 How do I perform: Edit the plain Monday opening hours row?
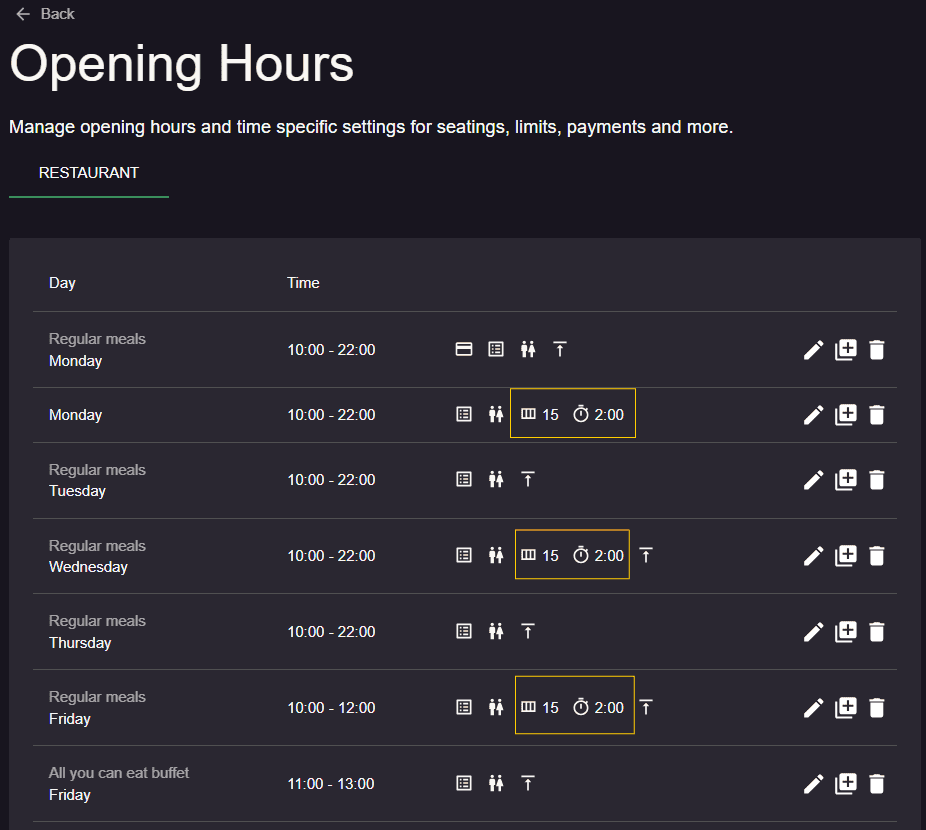(x=813, y=415)
